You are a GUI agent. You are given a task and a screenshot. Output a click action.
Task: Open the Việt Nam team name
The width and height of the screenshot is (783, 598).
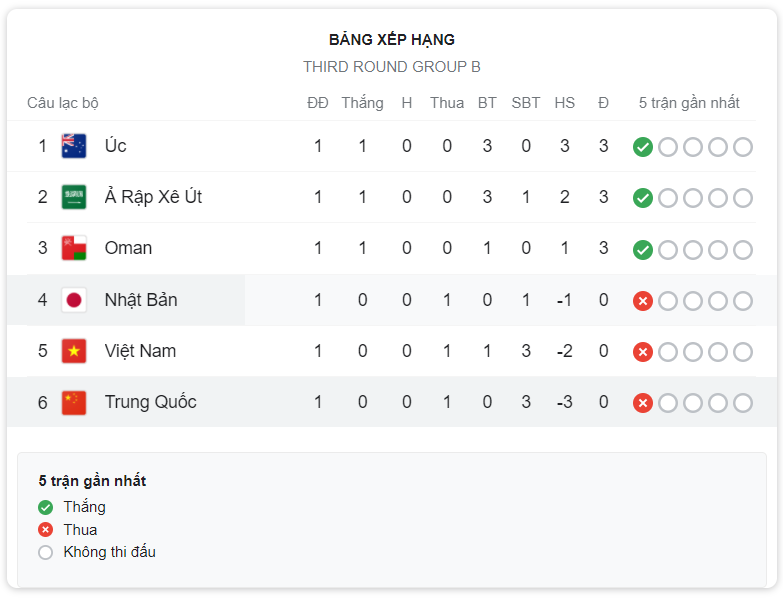tap(140, 351)
